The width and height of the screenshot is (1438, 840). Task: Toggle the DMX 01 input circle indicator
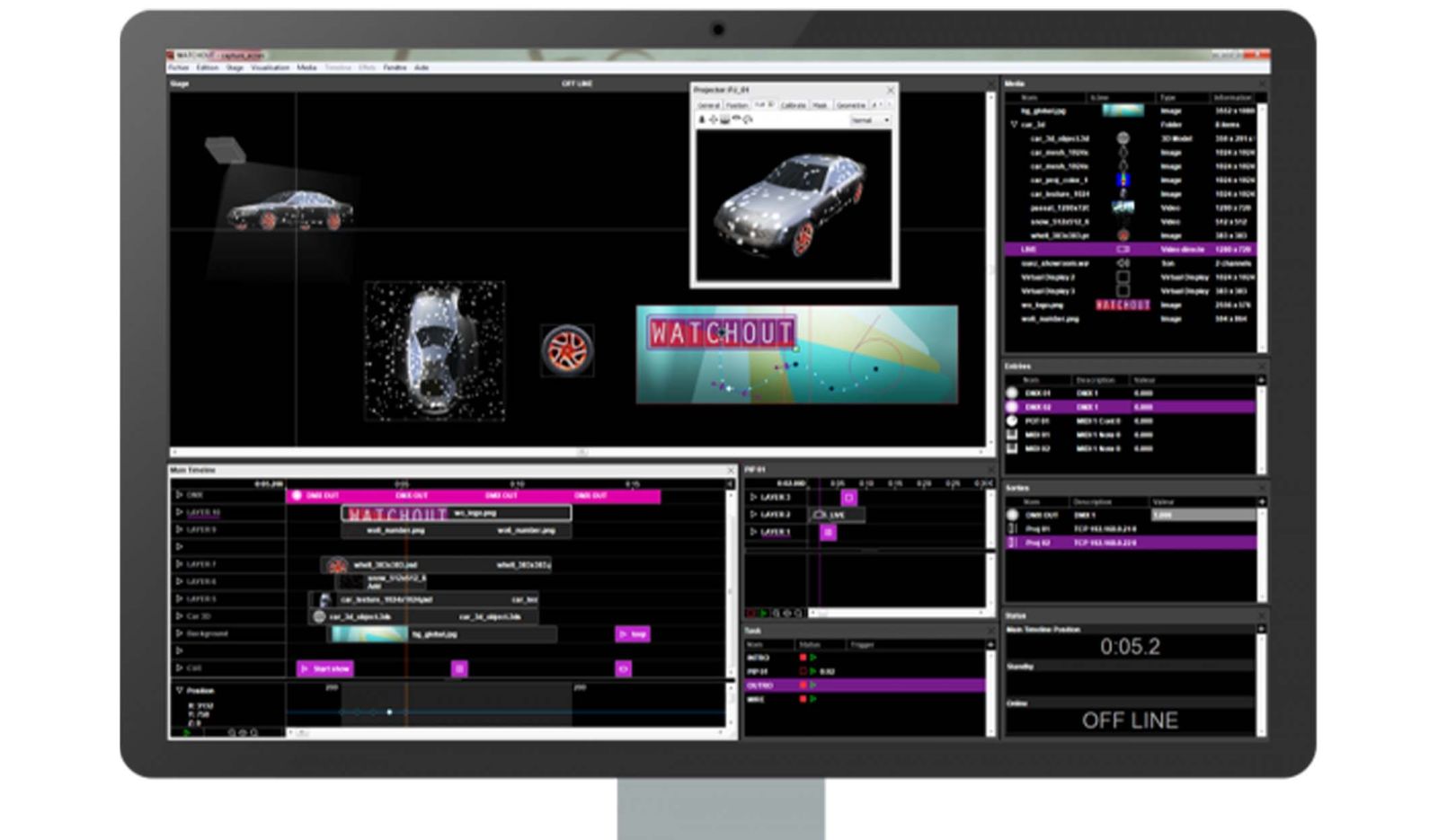(x=1012, y=393)
